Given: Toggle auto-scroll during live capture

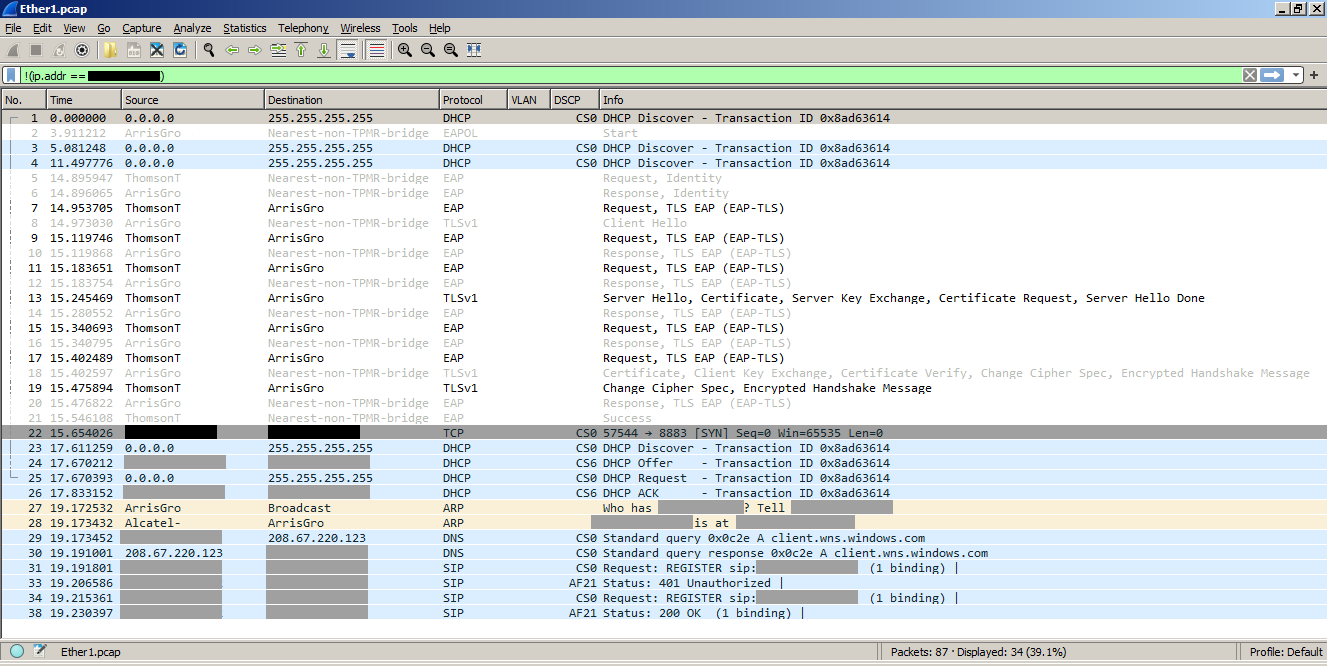Looking at the screenshot, I should coord(348,49).
